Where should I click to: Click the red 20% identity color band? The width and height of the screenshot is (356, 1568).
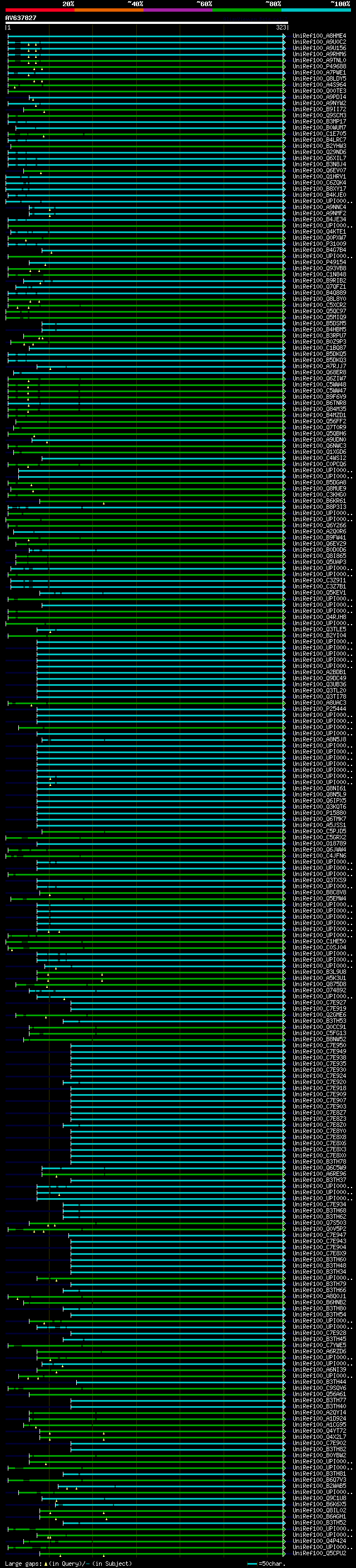pyautogui.click(x=39, y=10)
